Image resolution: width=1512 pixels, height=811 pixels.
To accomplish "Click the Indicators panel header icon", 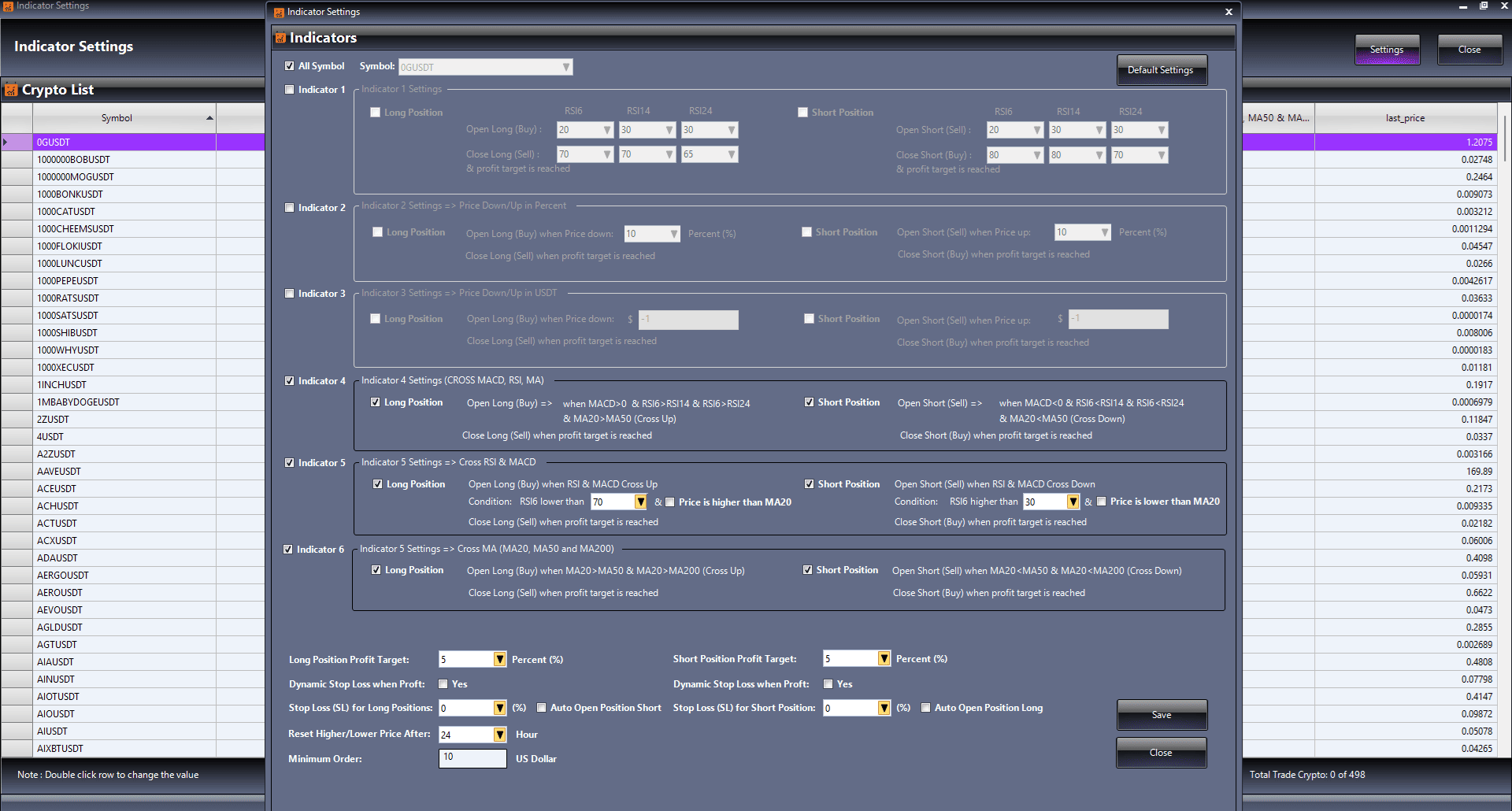I will [x=280, y=38].
